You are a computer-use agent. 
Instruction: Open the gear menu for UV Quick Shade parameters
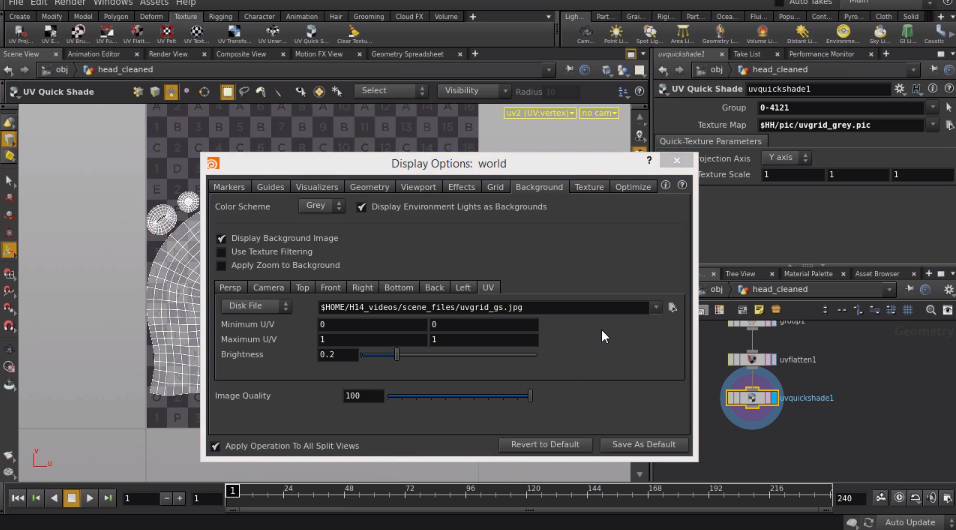pos(900,89)
